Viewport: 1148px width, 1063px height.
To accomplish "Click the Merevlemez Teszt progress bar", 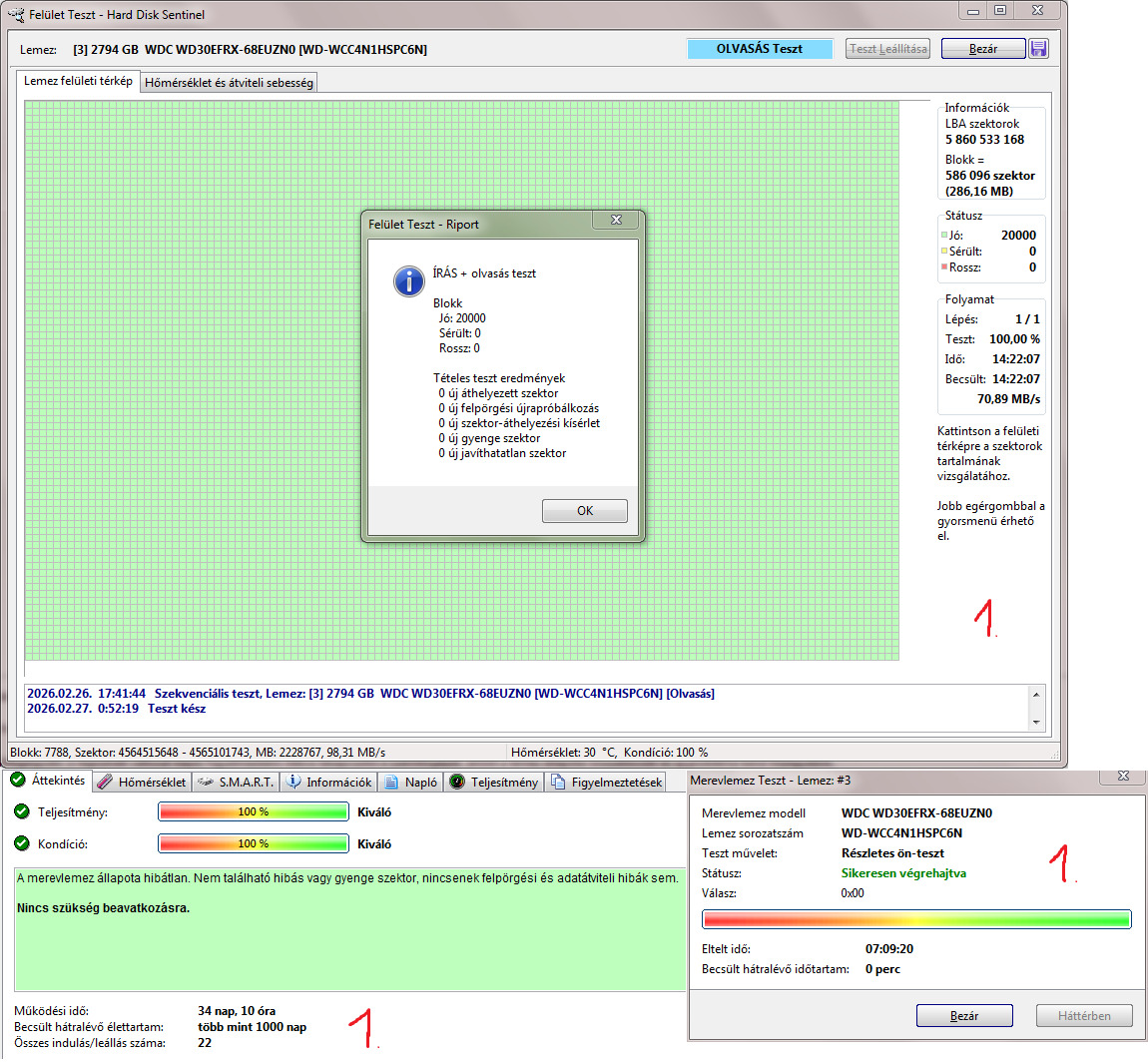I will (916, 919).
